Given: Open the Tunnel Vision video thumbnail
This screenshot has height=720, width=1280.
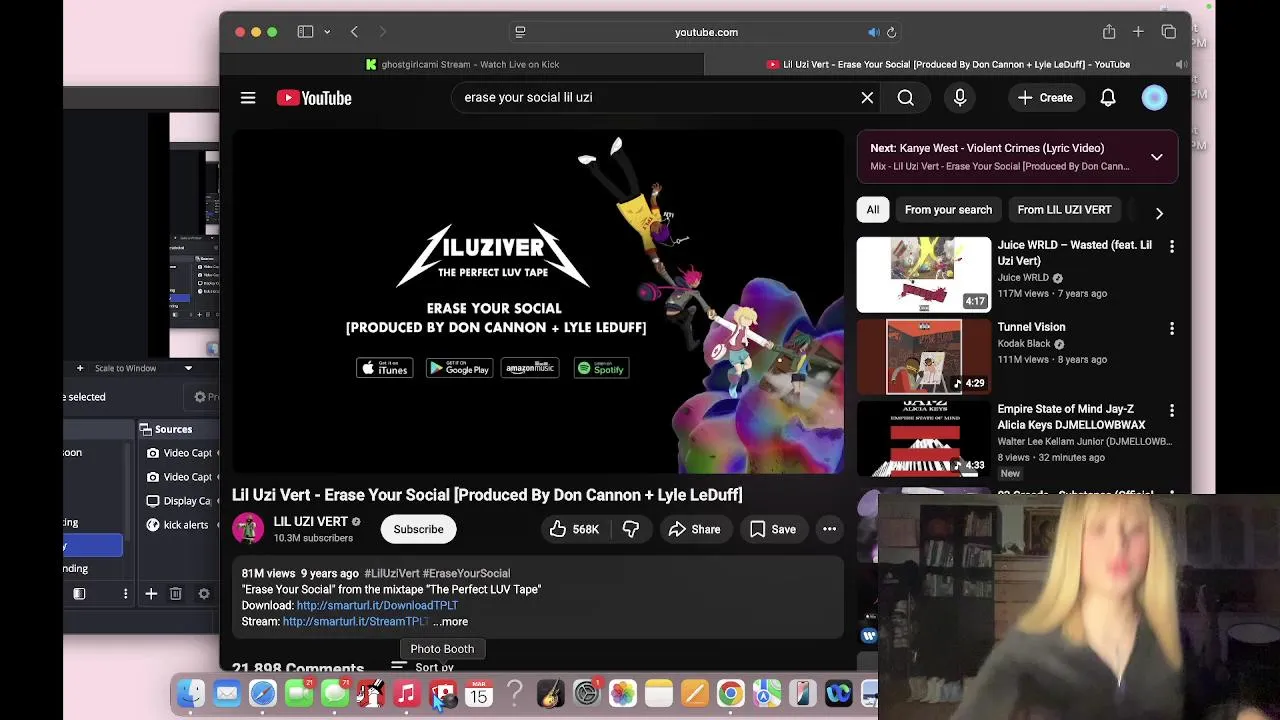Looking at the screenshot, I should click(924, 356).
